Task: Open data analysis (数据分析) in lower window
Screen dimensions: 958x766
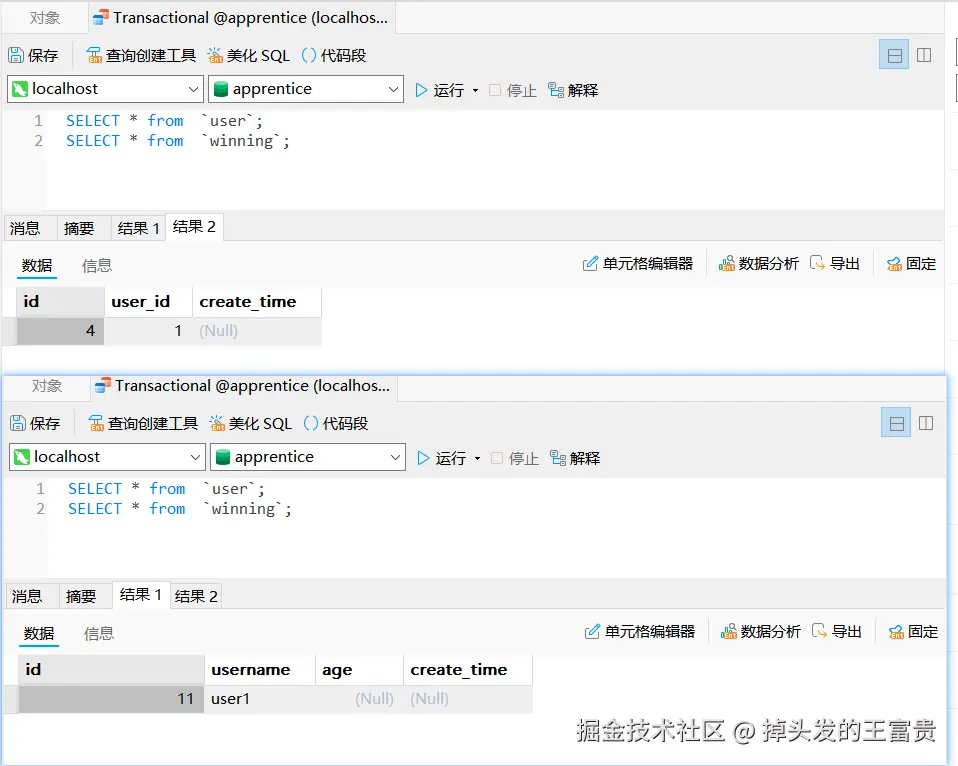Action: pyautogui.click(x=761, y=632)
